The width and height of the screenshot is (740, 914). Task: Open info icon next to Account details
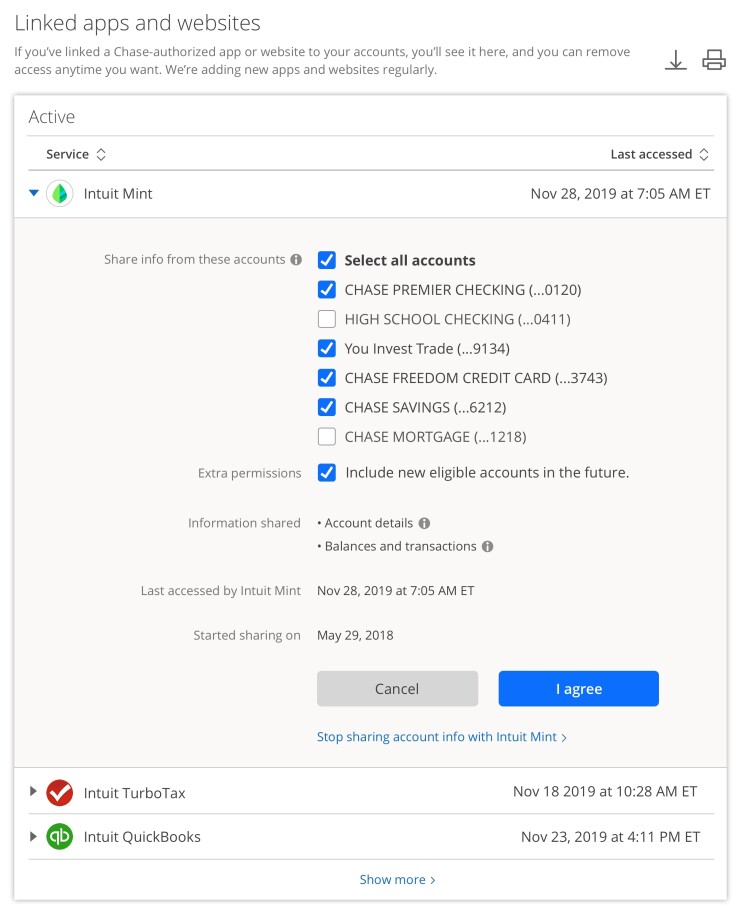(x=424, y=523)
